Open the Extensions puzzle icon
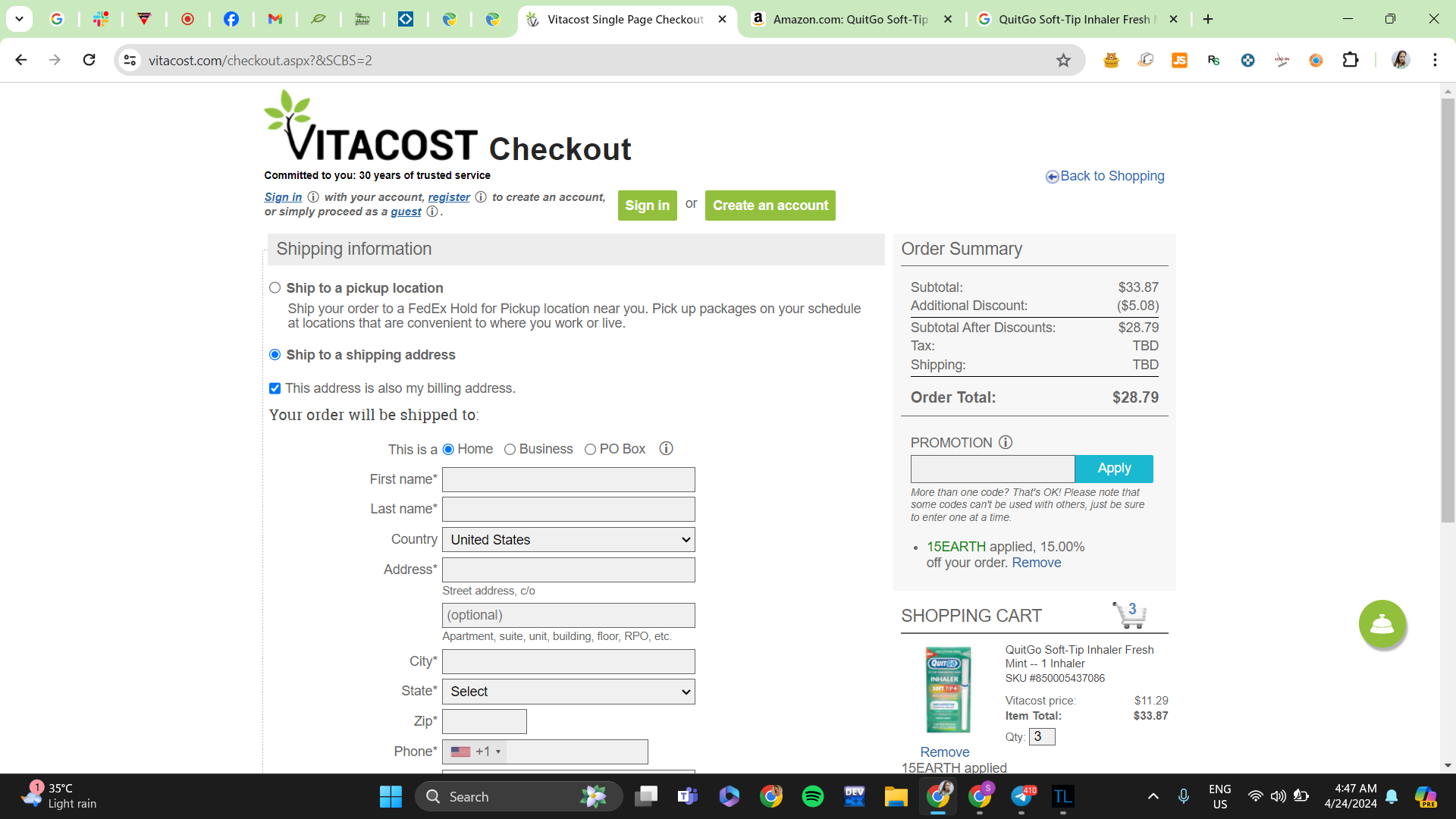Viewport: 1456px width, 819px height. [1351, 60]
